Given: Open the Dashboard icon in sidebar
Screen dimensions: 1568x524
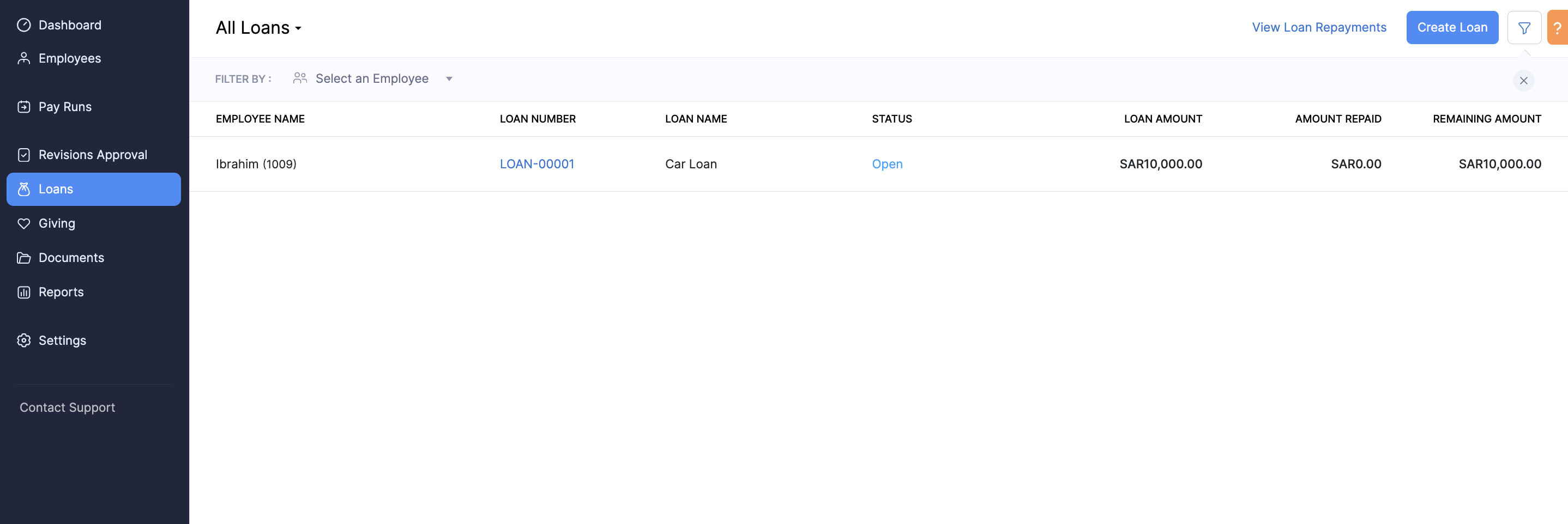Looking at the screenshot, I should click(23, 25).
